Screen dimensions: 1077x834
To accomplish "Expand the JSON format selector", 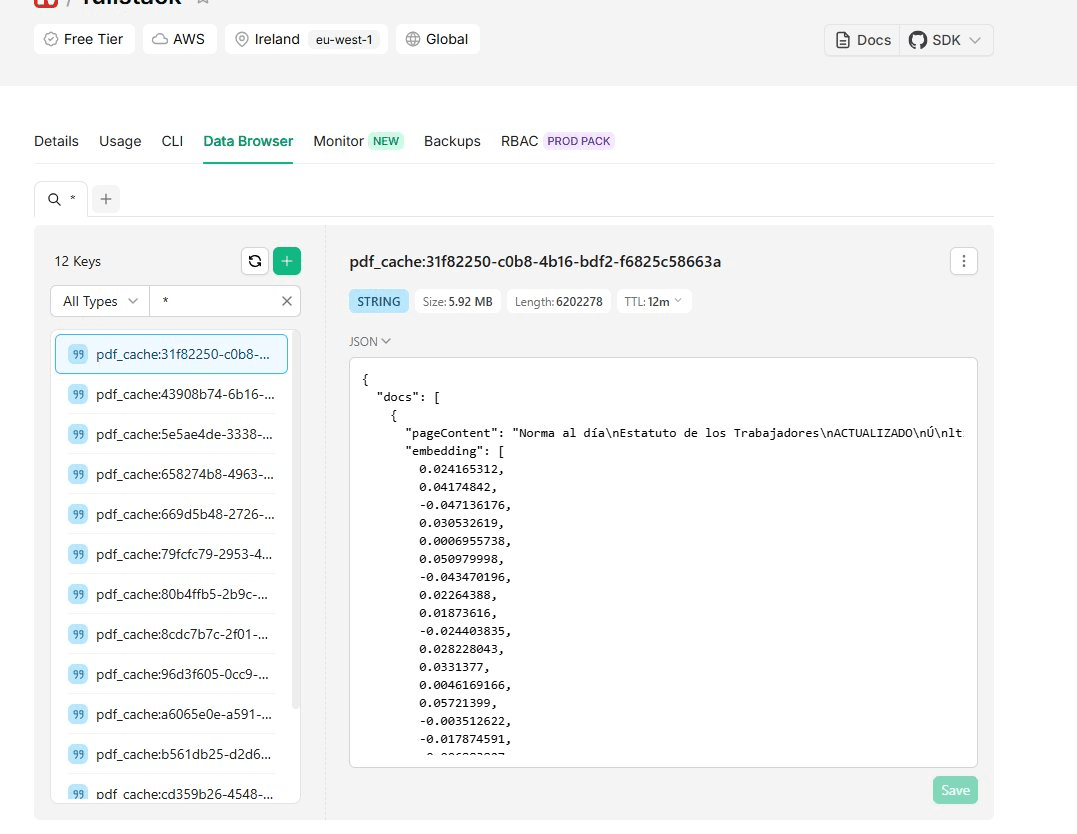I will click(369, 341).
